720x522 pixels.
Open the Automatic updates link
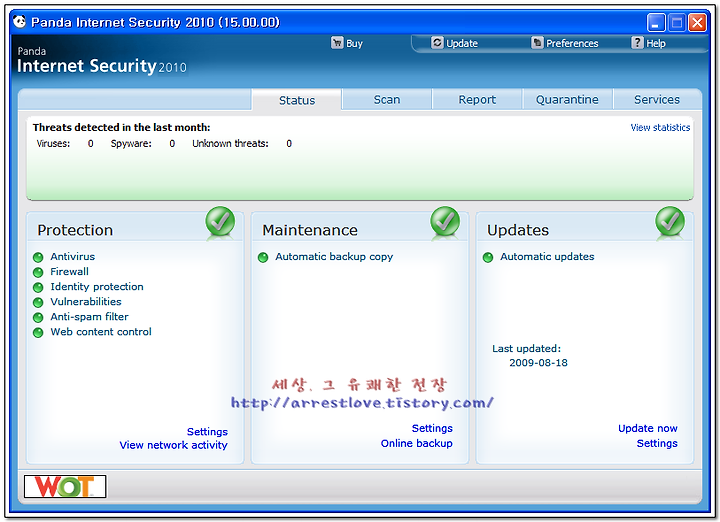click(547, 257)
